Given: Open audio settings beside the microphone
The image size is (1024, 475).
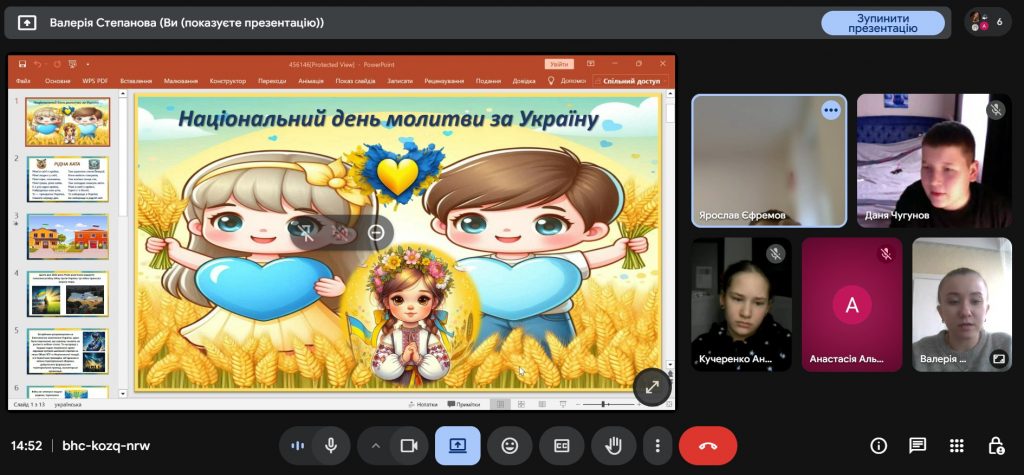Looking at the screenshot, I should 297,446.
